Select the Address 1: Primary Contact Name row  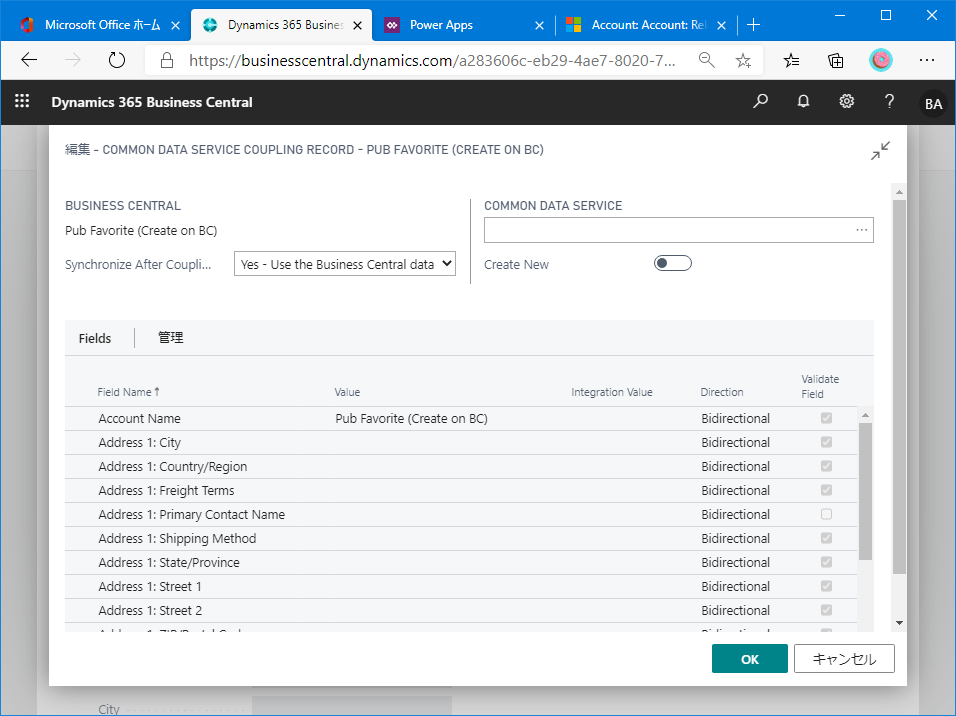(x=461, y=514)
